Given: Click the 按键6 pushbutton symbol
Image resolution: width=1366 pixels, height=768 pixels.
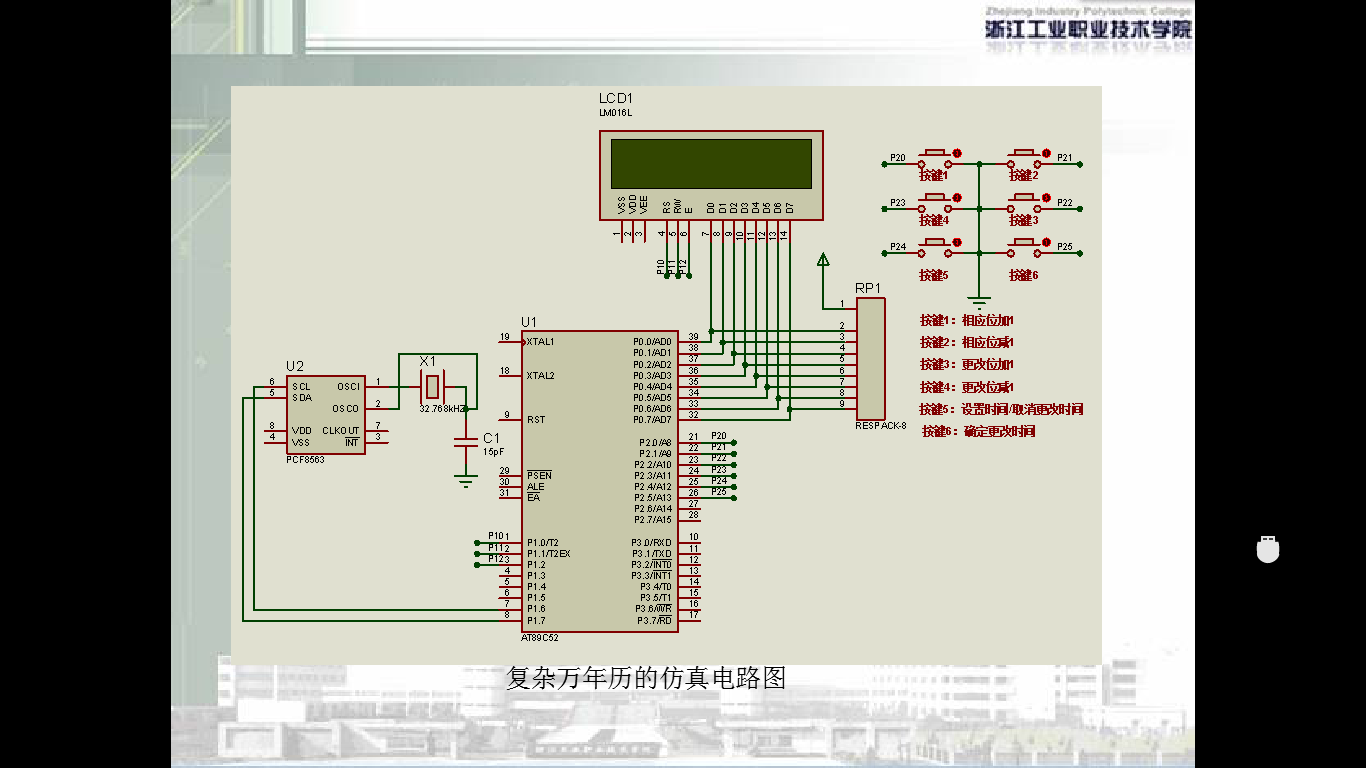Looking at the screenshot, I should 1024,247.
